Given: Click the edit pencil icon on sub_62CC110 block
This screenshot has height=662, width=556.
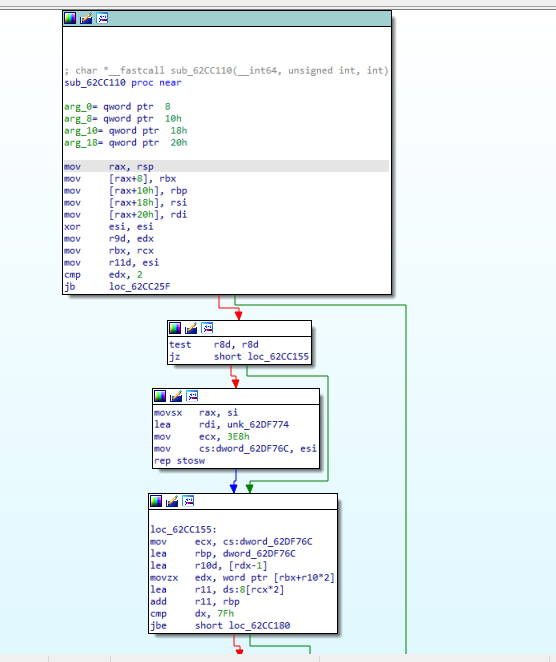Looking at the screenshot, I should pyautogui.click(x=86, y=18).
